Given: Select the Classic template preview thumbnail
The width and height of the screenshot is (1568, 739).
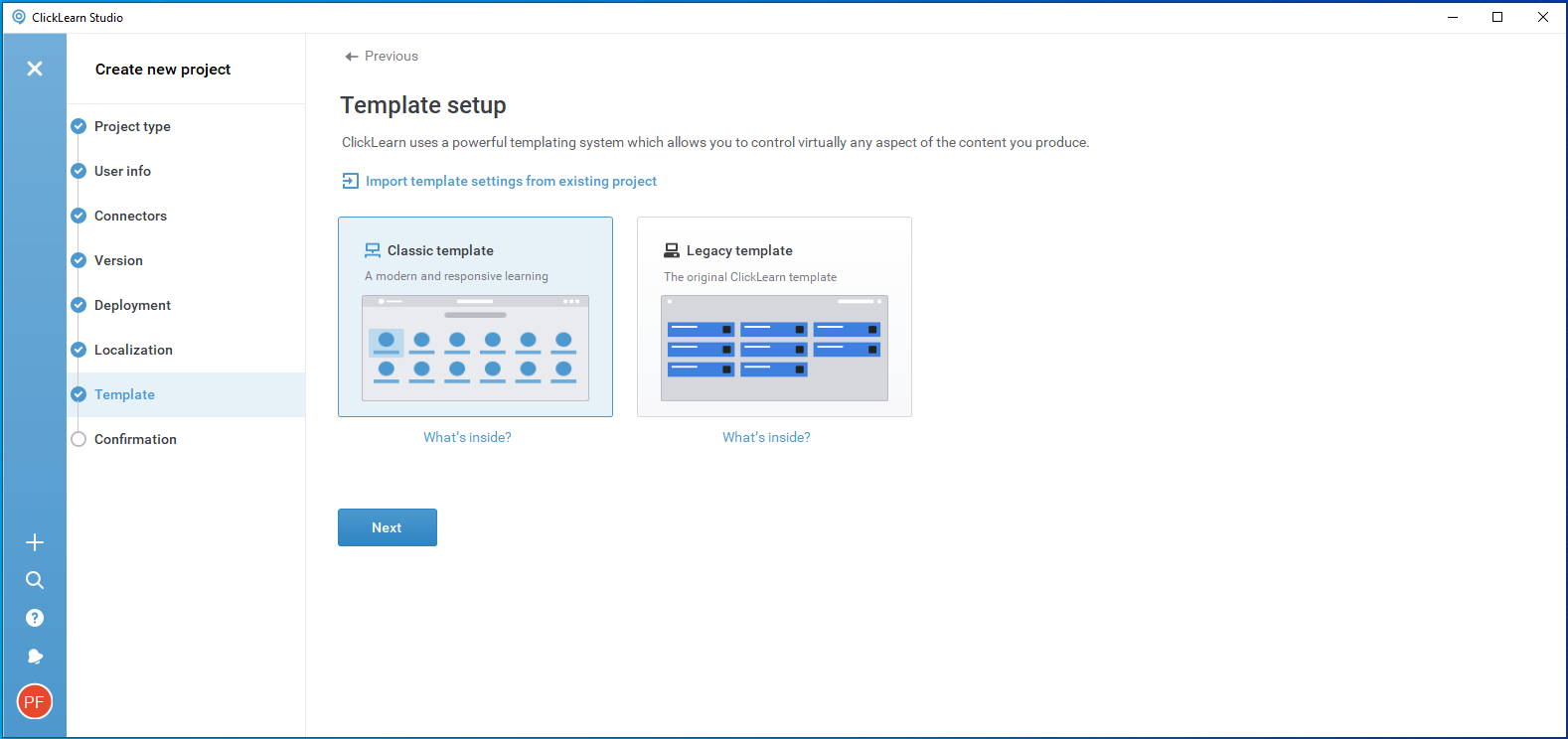Looking at the screenshot, I should (x=475, y=348).
